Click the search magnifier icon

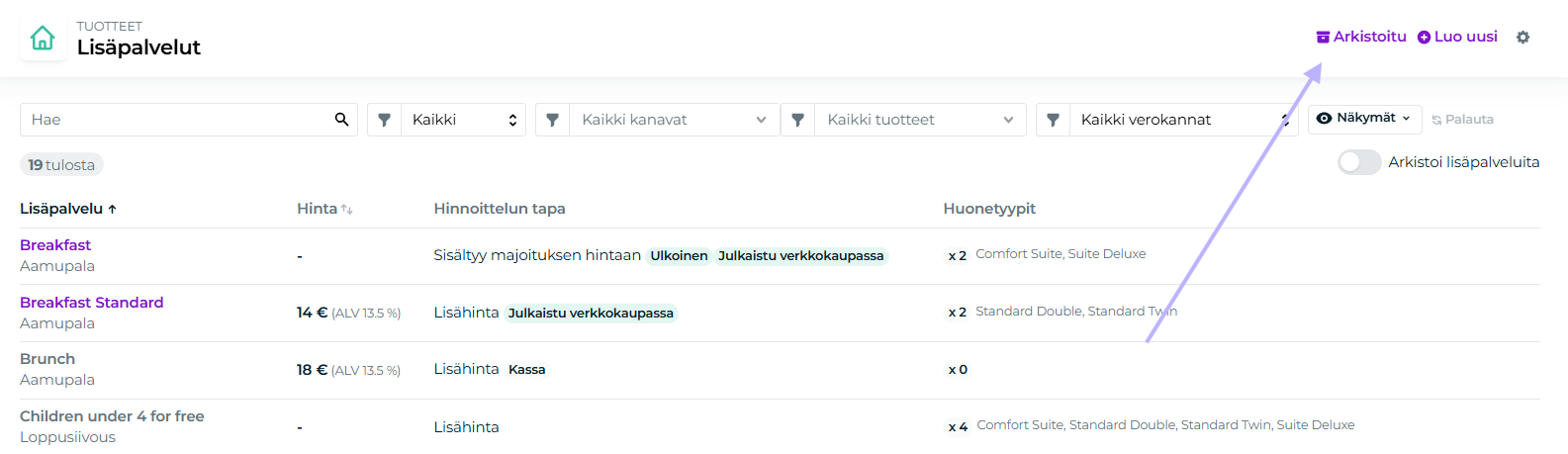point(341,120)
